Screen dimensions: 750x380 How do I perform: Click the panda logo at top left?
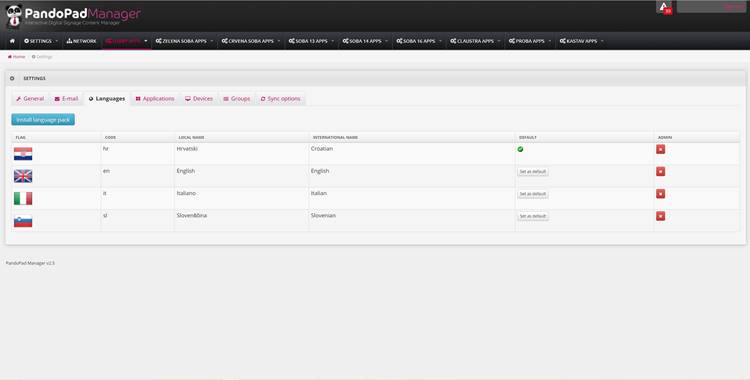click(x=14, y=15)
